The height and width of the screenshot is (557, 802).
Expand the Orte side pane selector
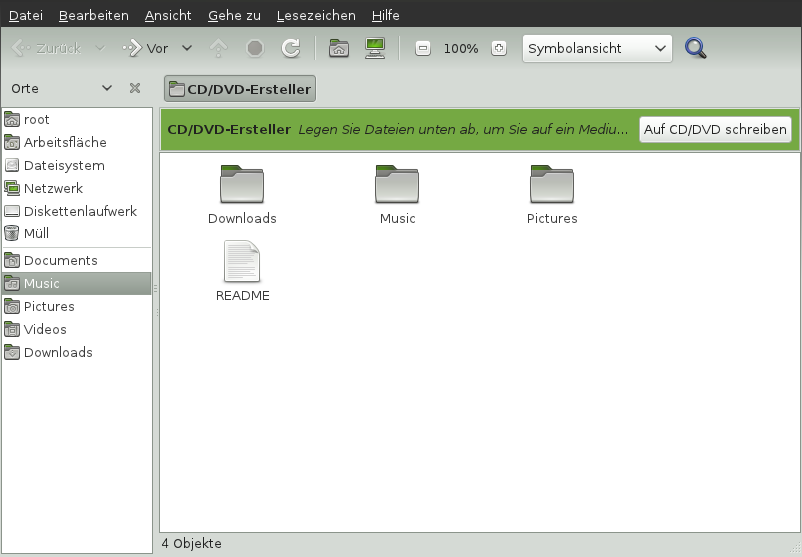[107, 88]
